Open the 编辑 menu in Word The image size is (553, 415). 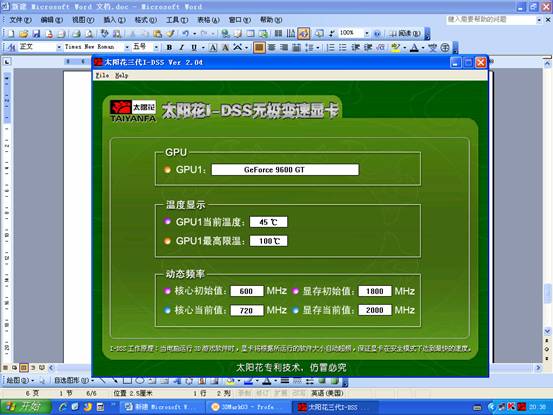click(51, 20)
